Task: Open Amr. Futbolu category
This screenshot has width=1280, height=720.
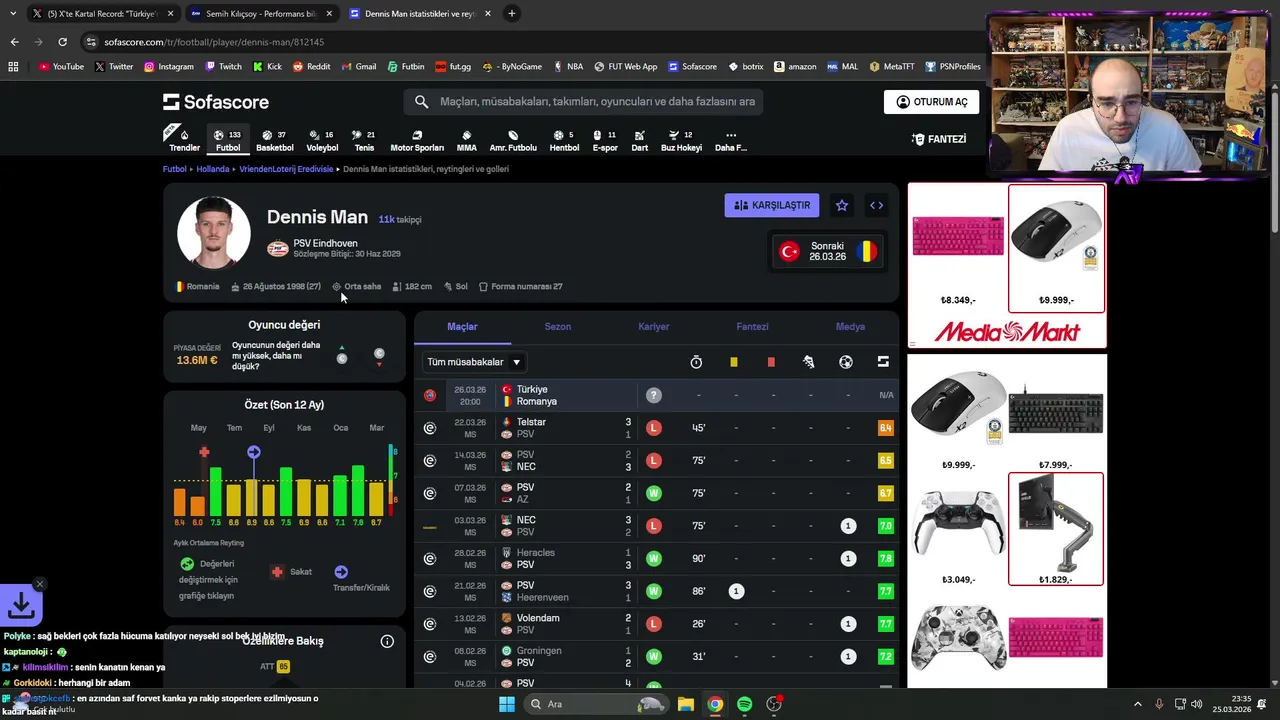Action: 513,140
